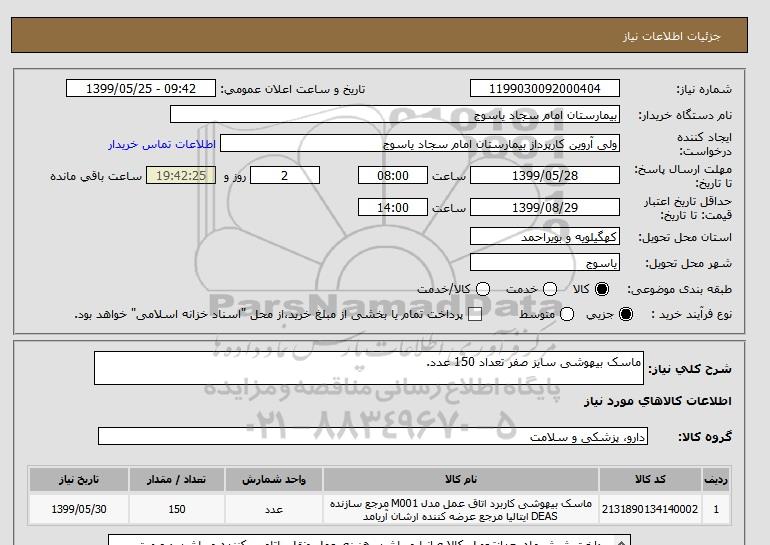Click the delivery city field یاسوج
The height and width of the screenshot is (545, 770).
[545, 263]
